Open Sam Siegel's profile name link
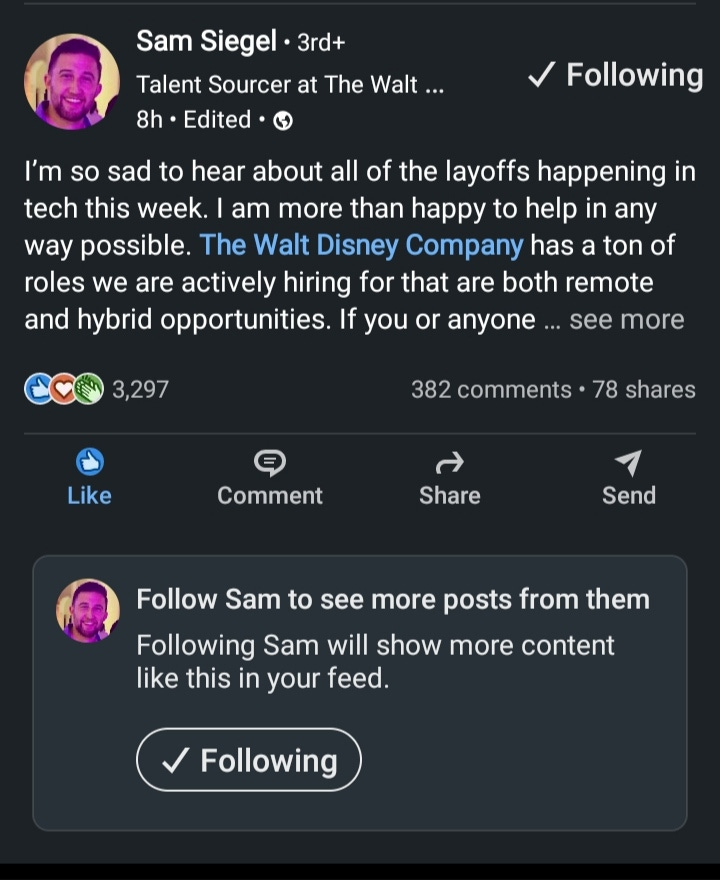 click(206, 41)
